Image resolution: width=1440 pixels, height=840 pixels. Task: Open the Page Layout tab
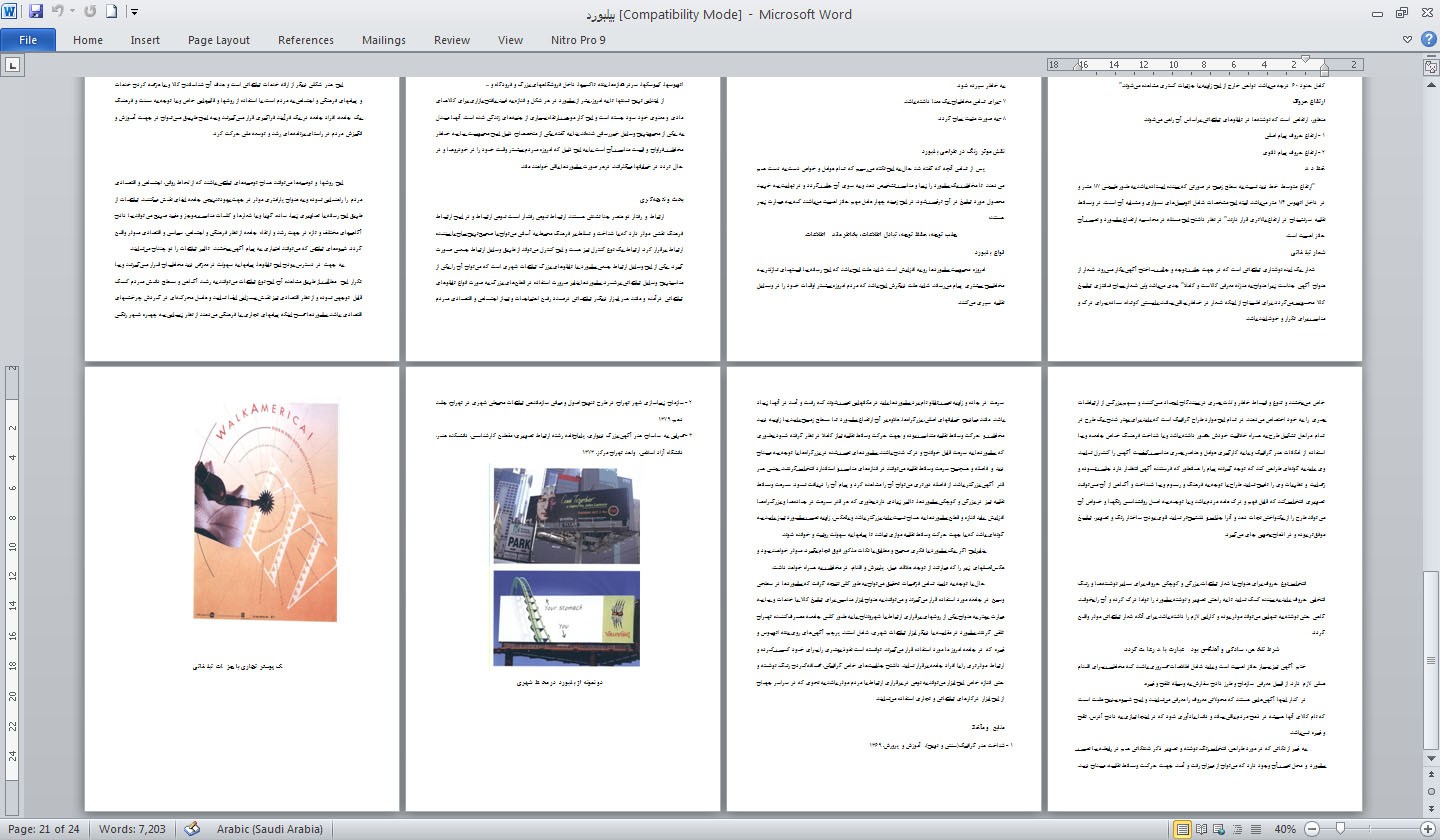[x=219, y=40]
